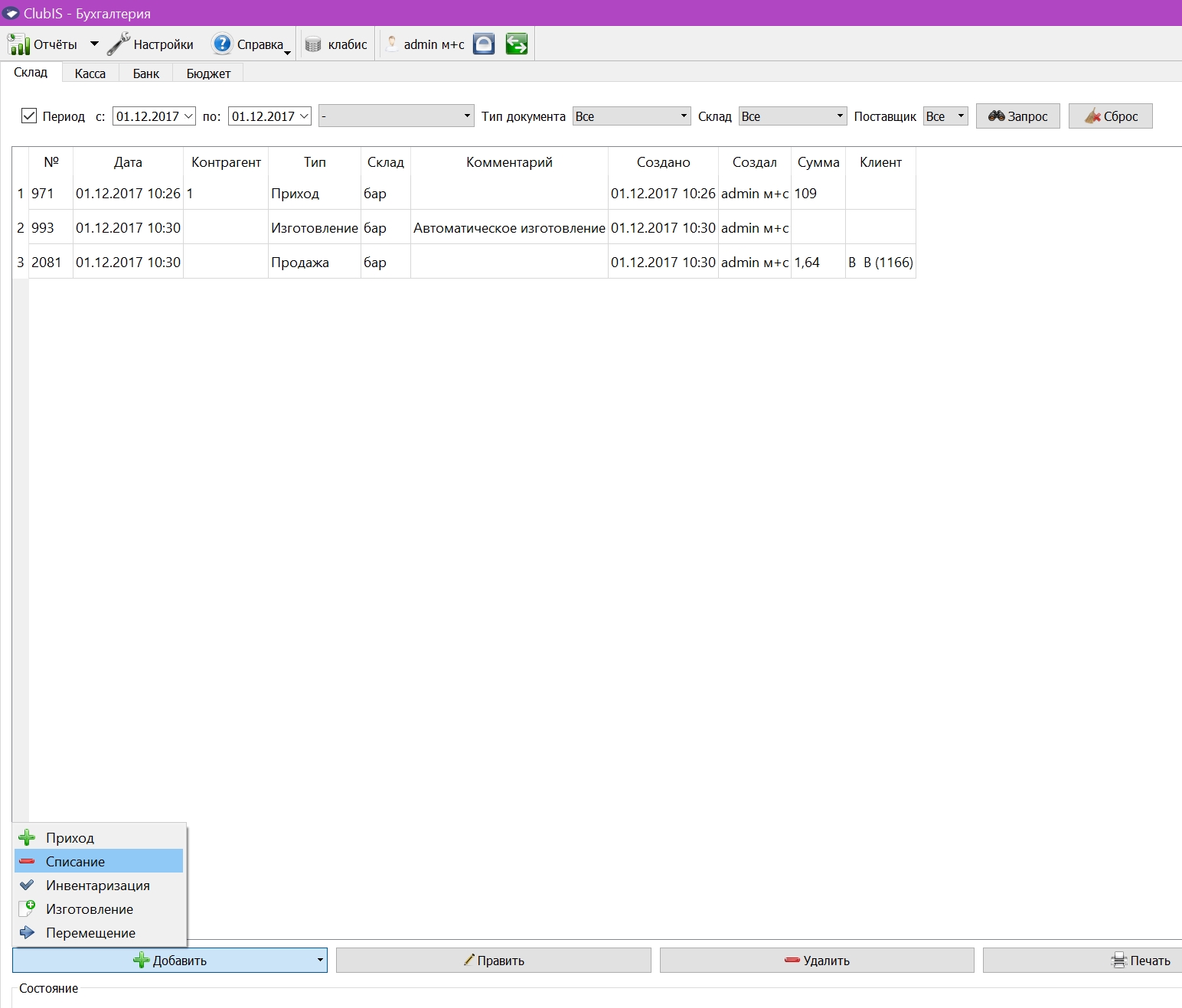
Task: Click the Запрос search button
Action: pyautogui.click(x=1017, y=116)
